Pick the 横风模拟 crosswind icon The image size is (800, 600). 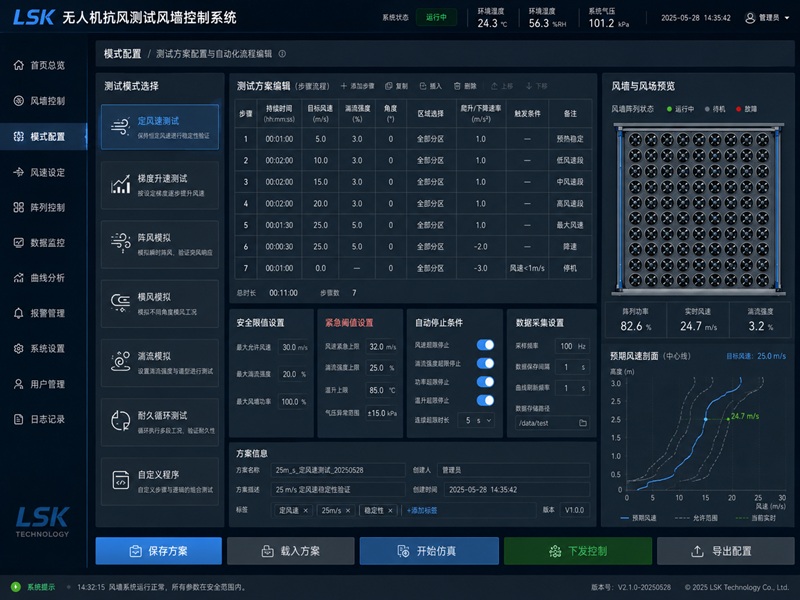[120, 303]
